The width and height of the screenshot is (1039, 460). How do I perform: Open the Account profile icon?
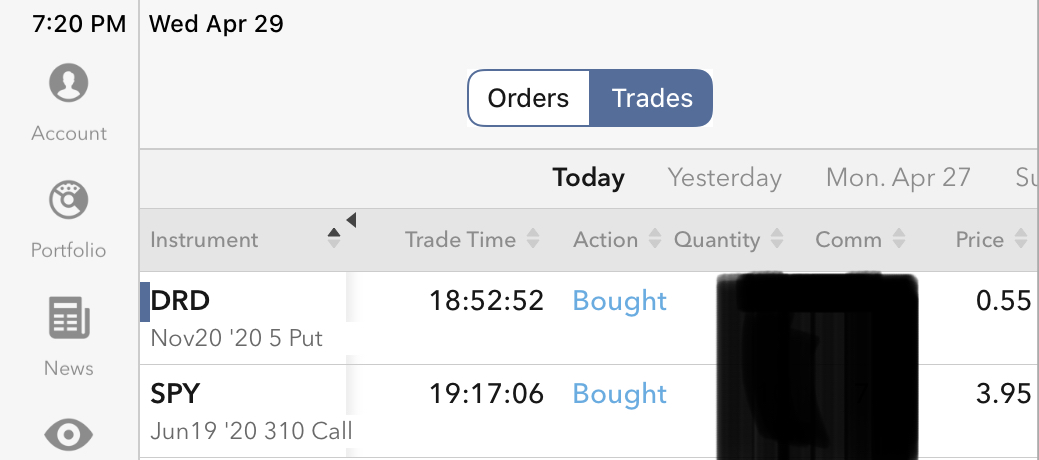69,83
